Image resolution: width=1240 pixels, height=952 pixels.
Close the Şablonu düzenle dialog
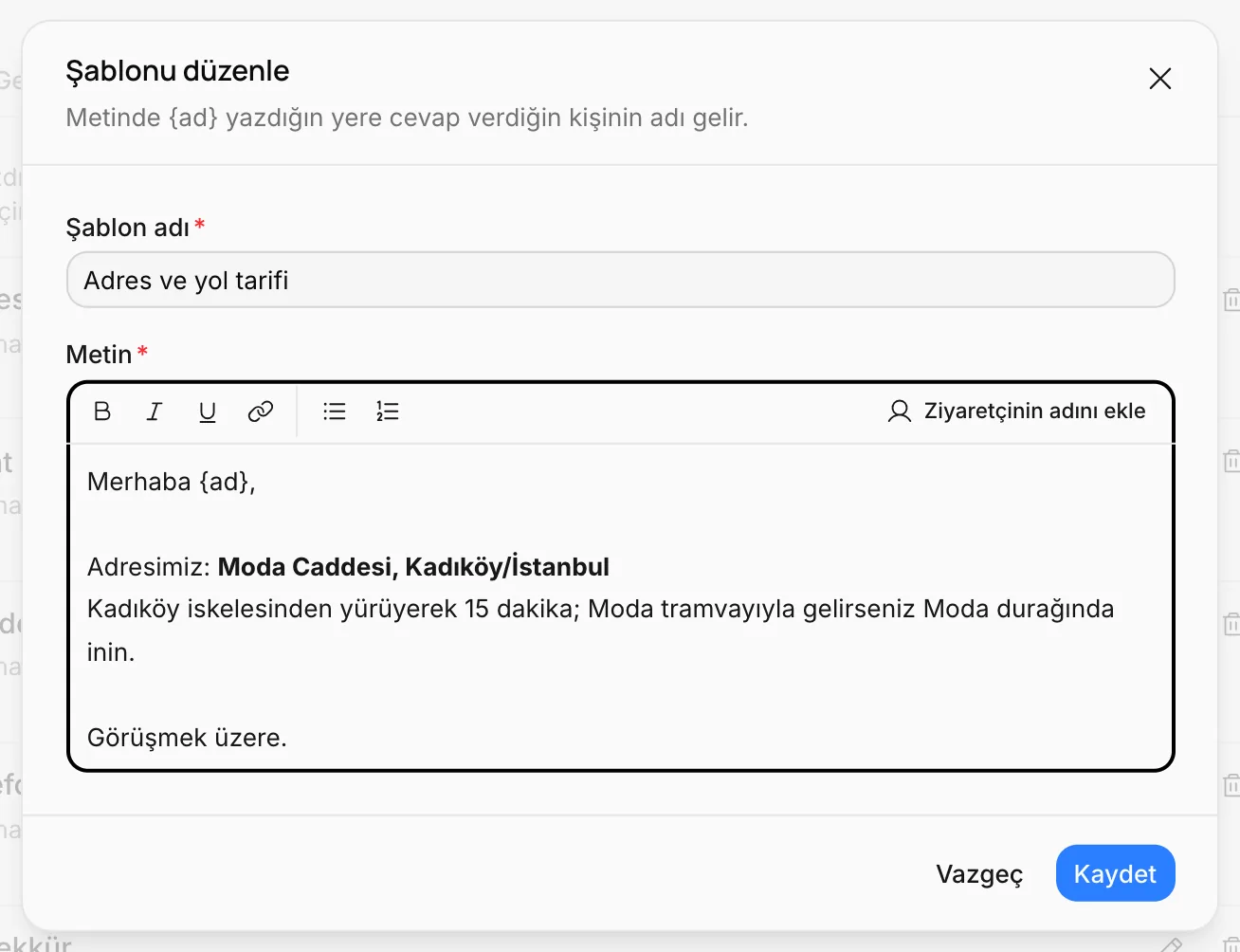click(x=1160, y=79)
